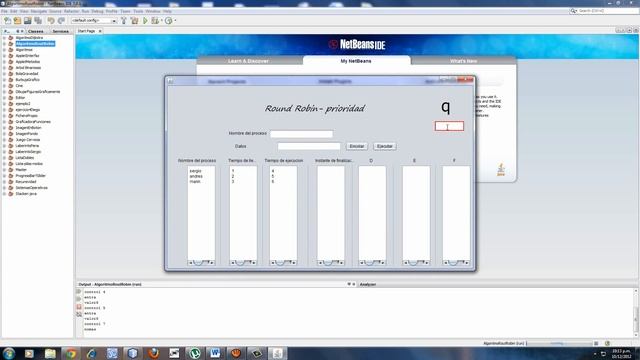Image resolution: width=640 pixels, height=360 pixels.
Task: Open Windows Explorer folder taskbar icon
Action: coord(50,353)
